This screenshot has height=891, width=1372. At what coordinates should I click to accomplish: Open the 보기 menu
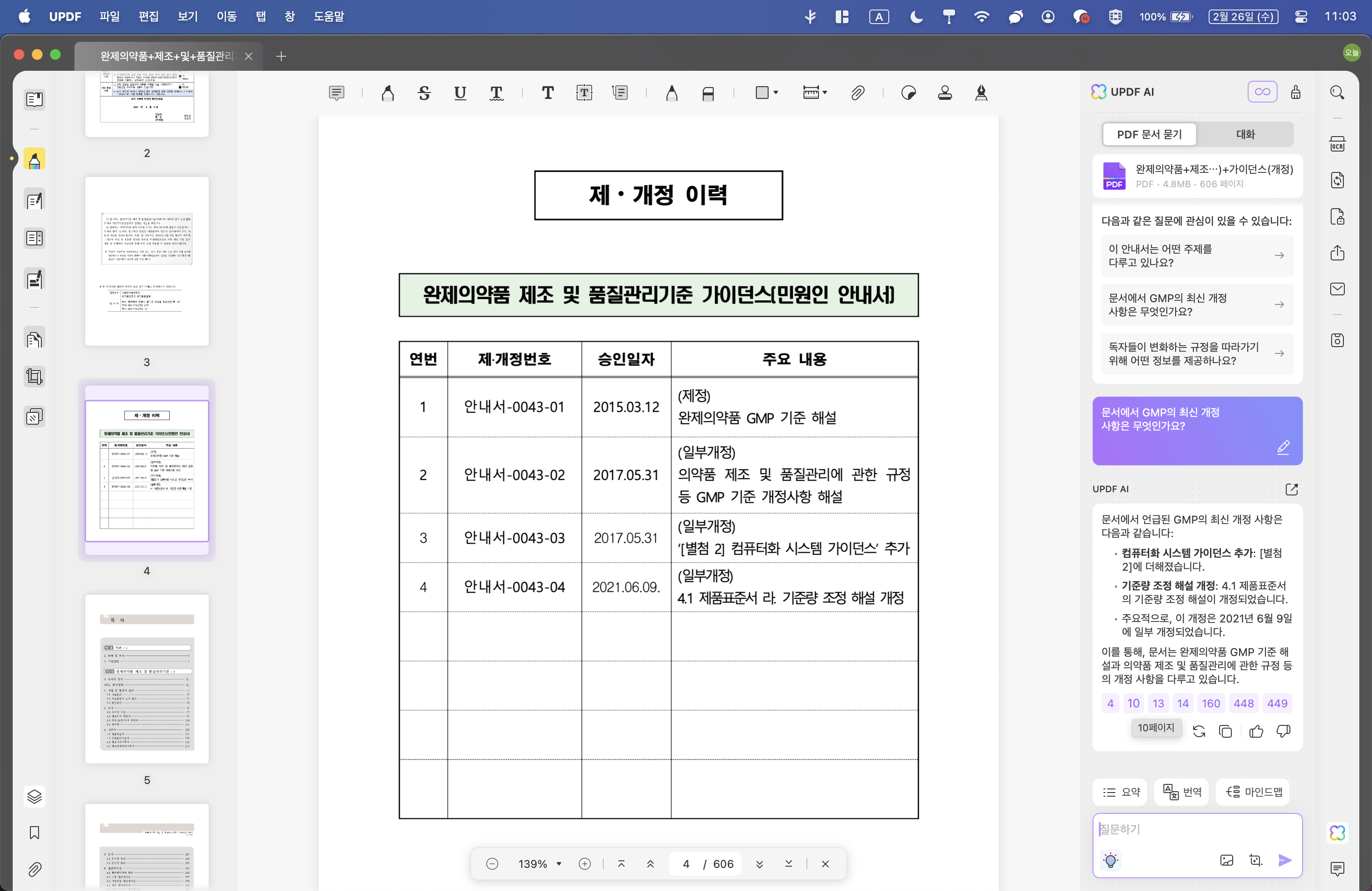187,16
